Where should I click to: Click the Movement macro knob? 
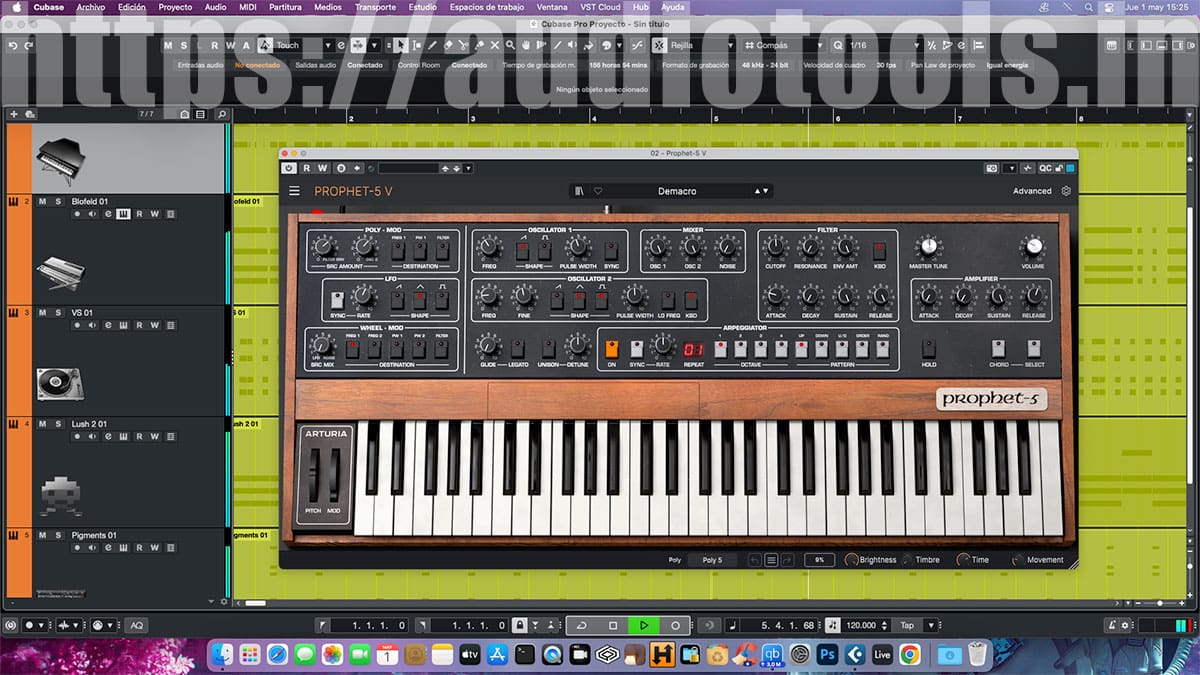pyautogui.click(x=1018, y=560)
